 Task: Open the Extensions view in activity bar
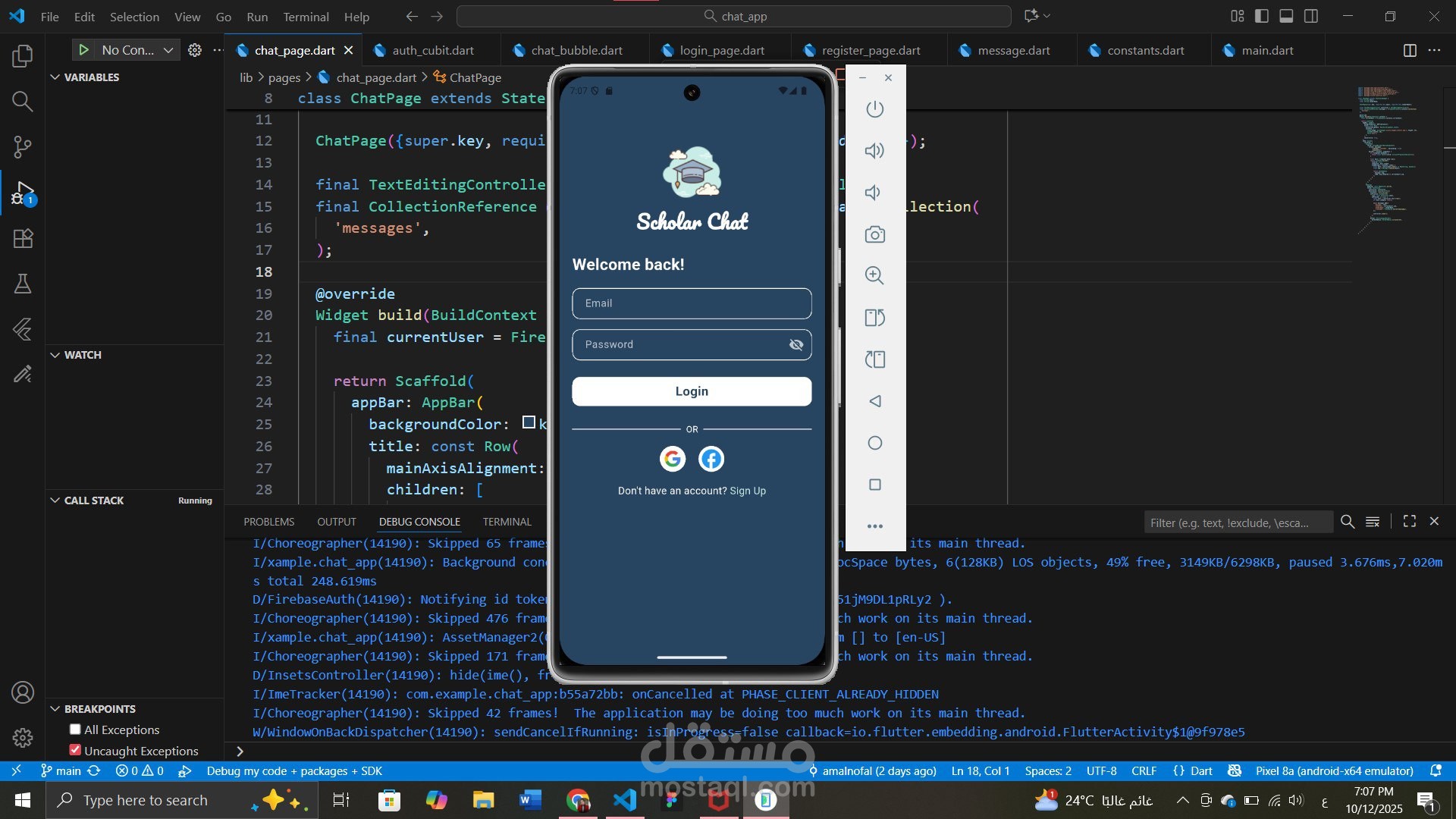(x=23, y=239)
